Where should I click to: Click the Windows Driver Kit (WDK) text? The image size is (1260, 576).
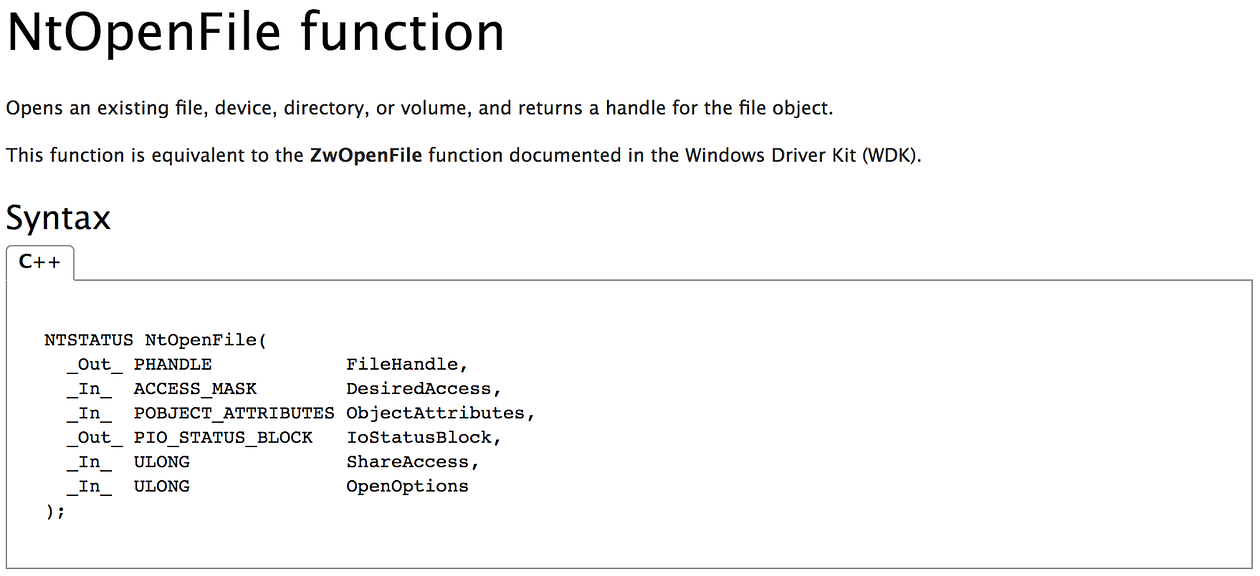pos(800,155)
